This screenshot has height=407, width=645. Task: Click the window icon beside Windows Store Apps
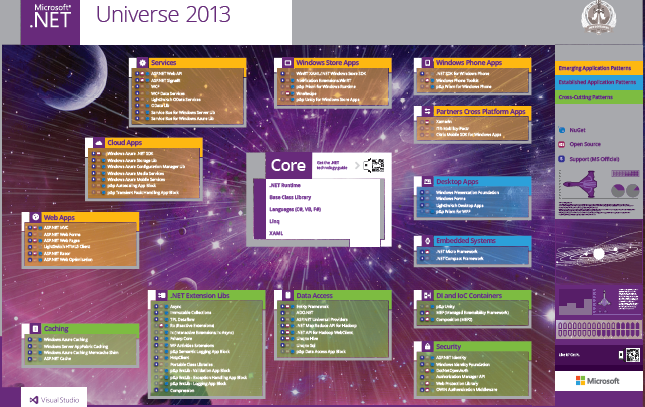click(288, 63)
